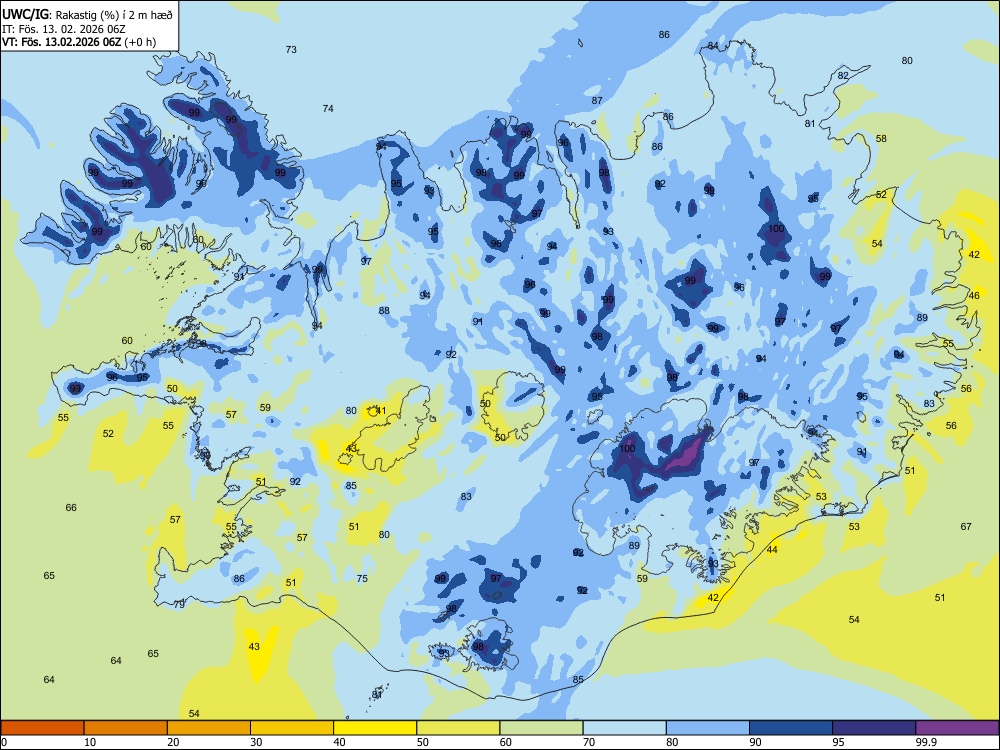Click the humidity value '41' in the yellow area
The width and height of the screenshot is (1000, 750).
[x=381, y=410]
